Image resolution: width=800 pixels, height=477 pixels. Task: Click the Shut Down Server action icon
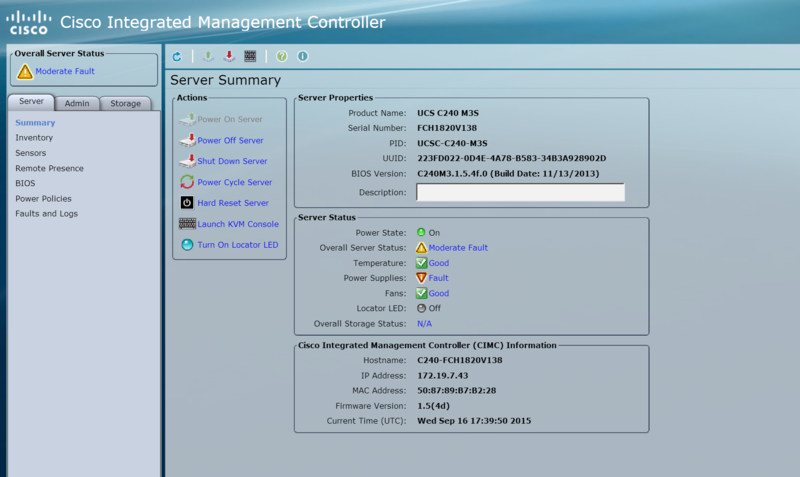coord(187,161)
